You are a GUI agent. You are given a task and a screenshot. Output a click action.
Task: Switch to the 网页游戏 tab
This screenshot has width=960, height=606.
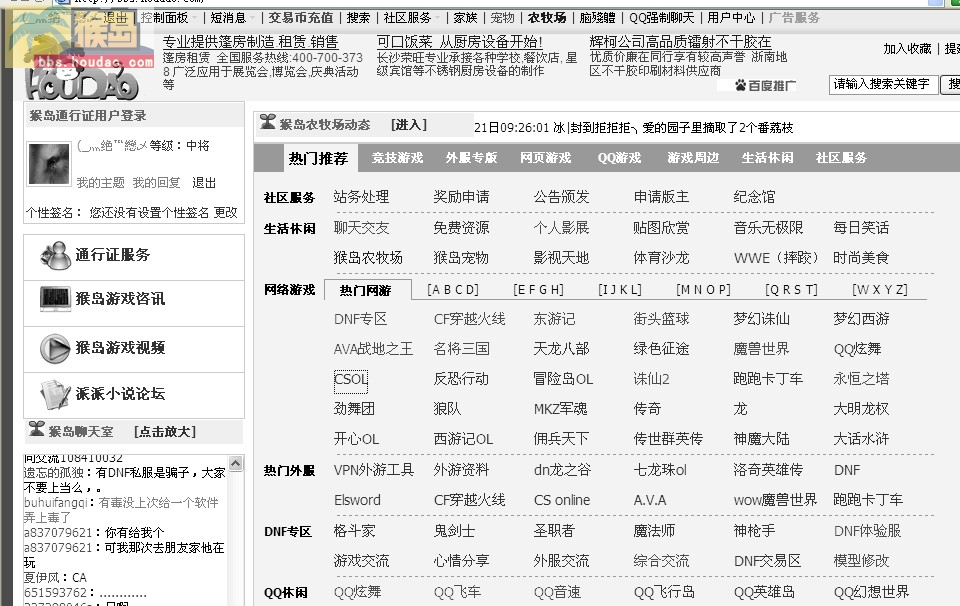coord(546,158)
